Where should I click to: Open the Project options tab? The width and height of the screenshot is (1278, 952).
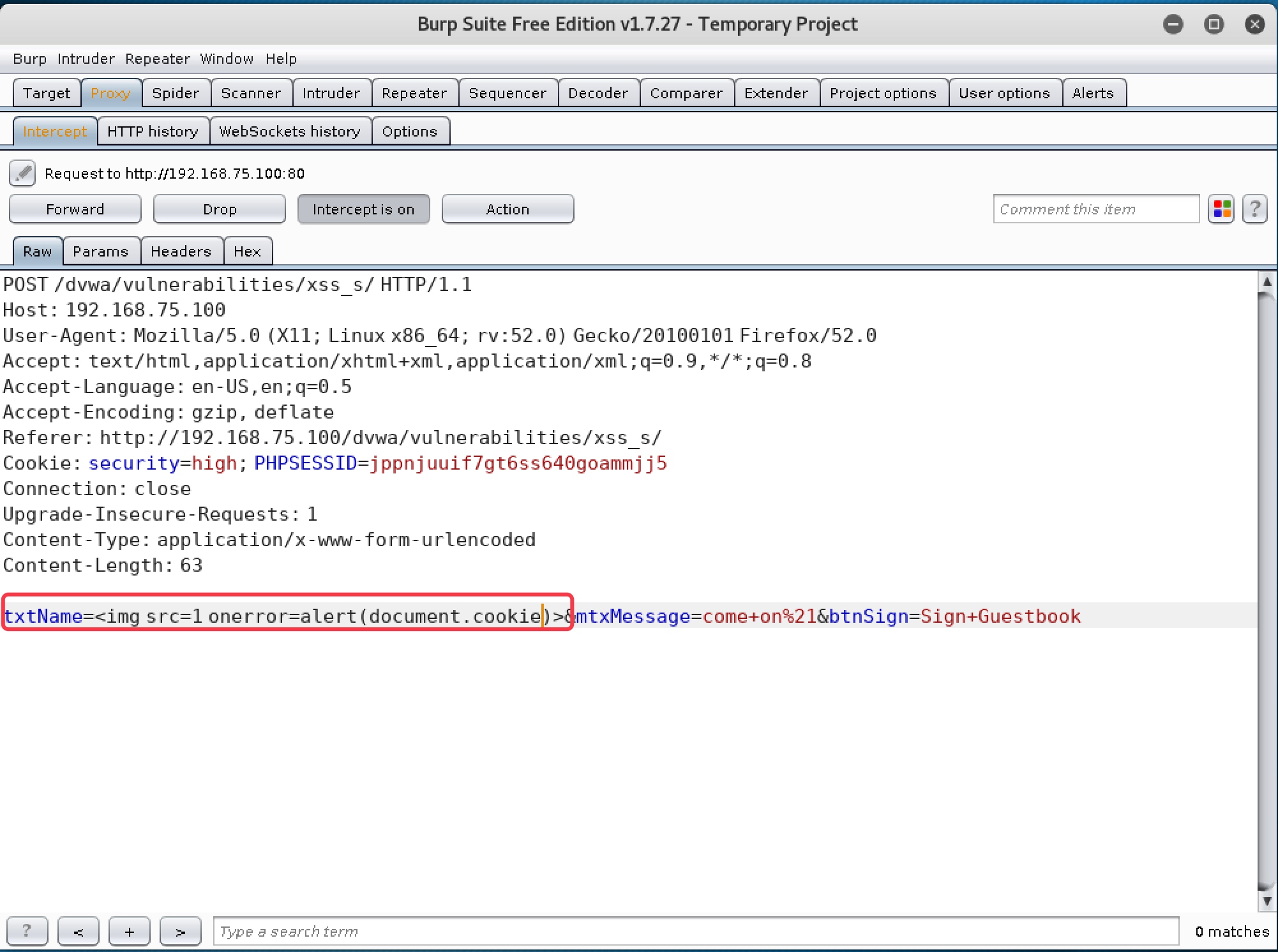click(883, 93)
